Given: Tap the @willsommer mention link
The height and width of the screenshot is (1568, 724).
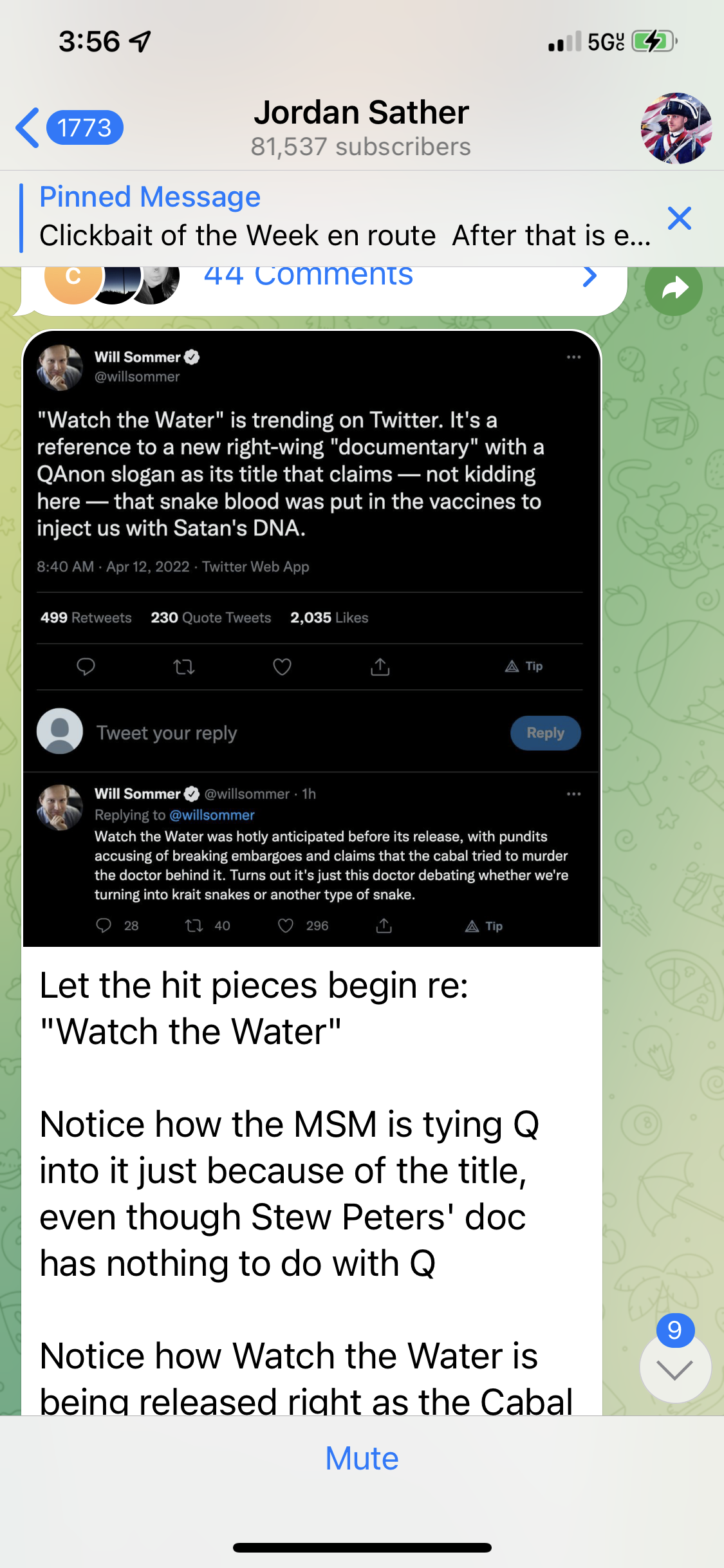Looking at the screenshot, I should click(212, 815).
